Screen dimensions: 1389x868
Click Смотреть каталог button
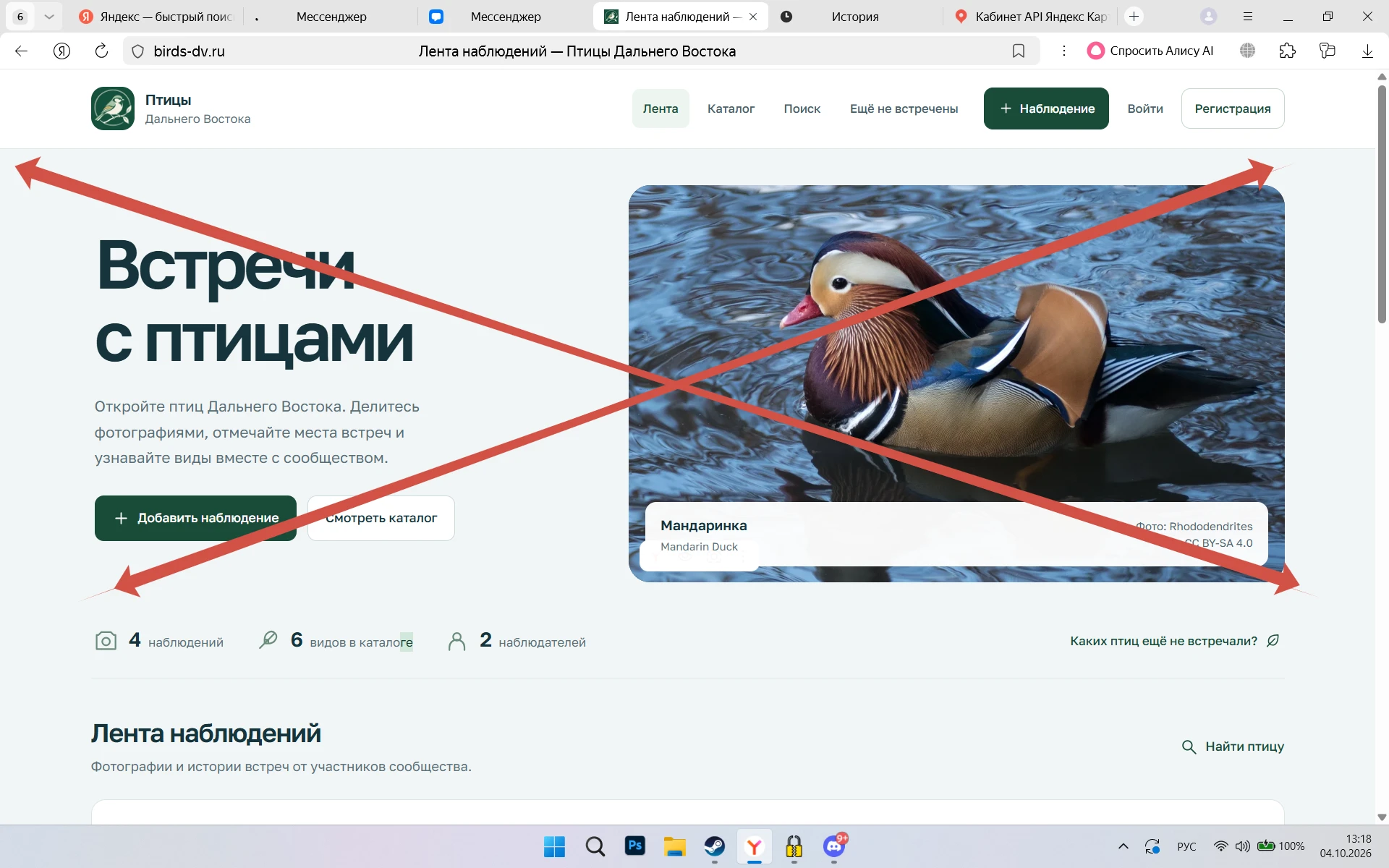point(381,518)
